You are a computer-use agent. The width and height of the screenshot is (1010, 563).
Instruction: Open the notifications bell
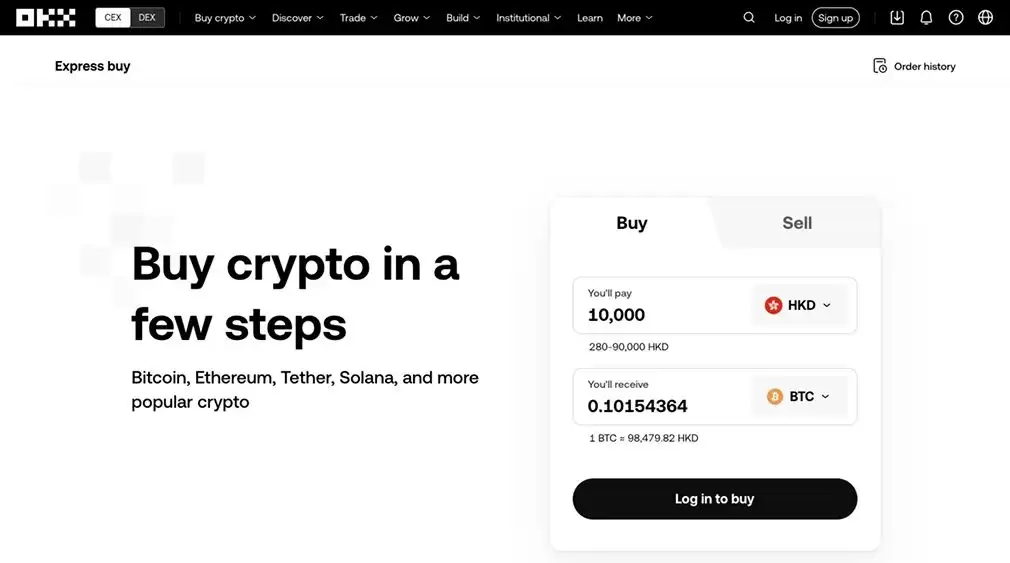pyautogui.click(x=926, y=17)
